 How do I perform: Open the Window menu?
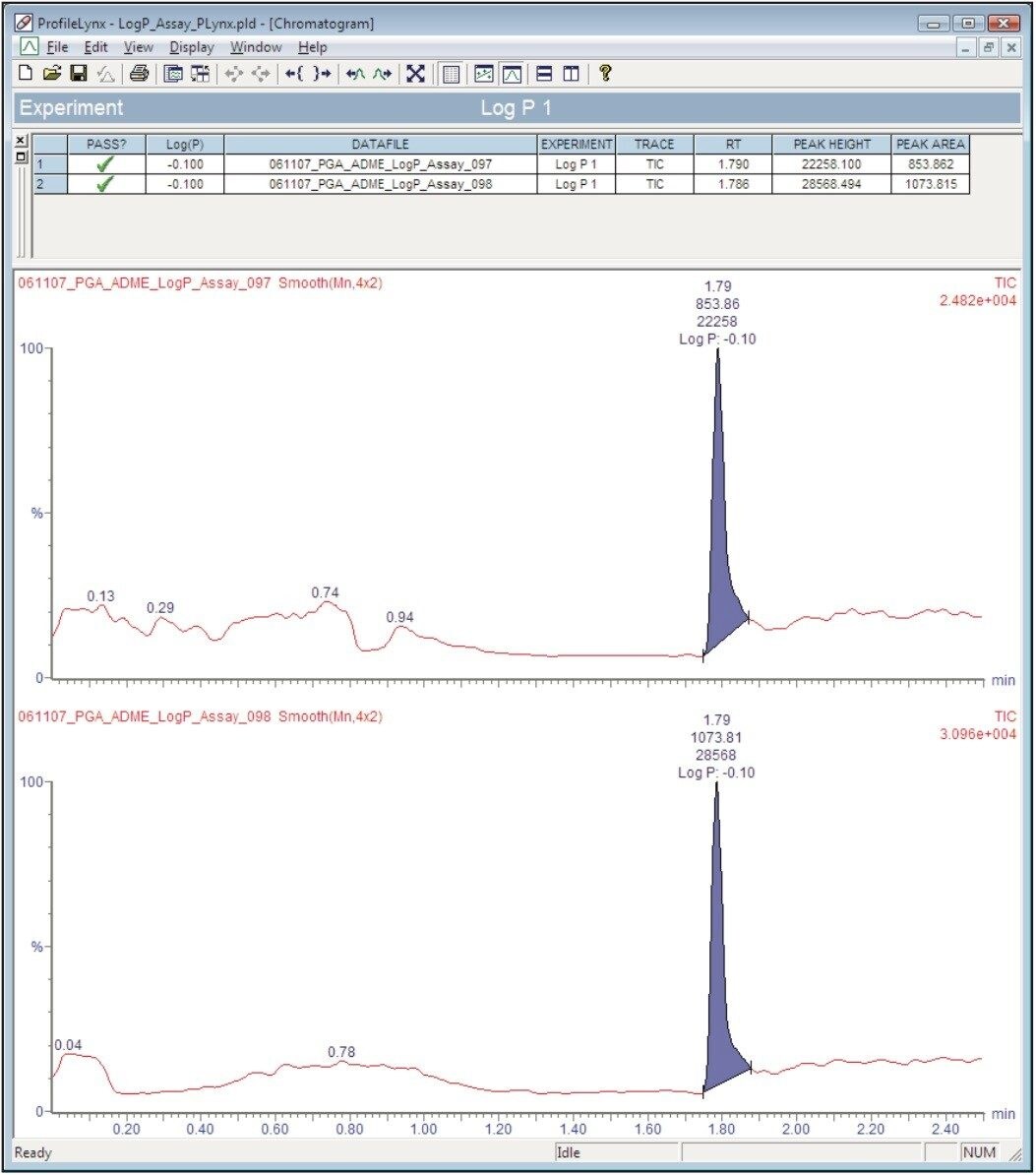coord(256,47)
